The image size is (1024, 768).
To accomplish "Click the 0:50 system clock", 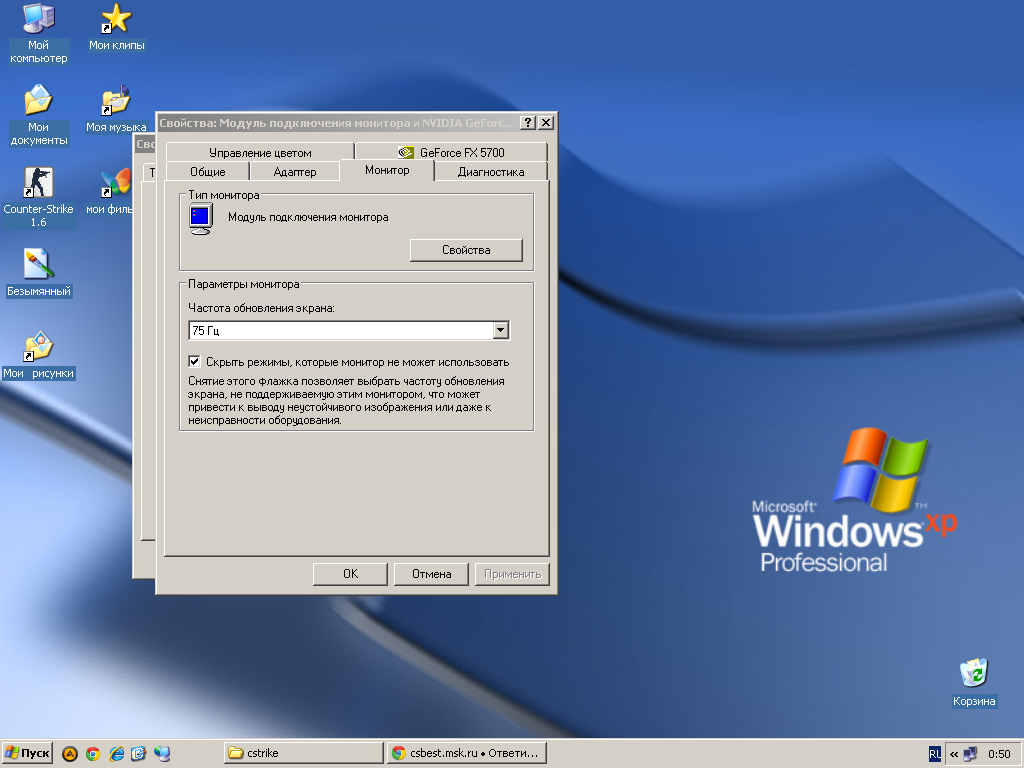I will pyautogui.click(x=999, y=754).
